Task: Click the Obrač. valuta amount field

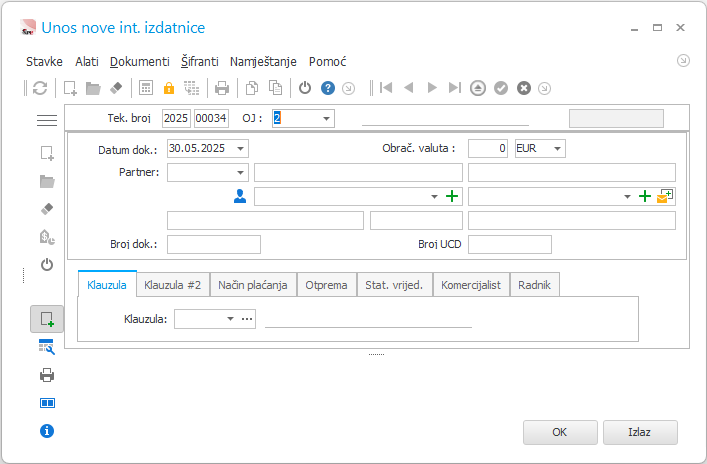Action: [488, 148]
